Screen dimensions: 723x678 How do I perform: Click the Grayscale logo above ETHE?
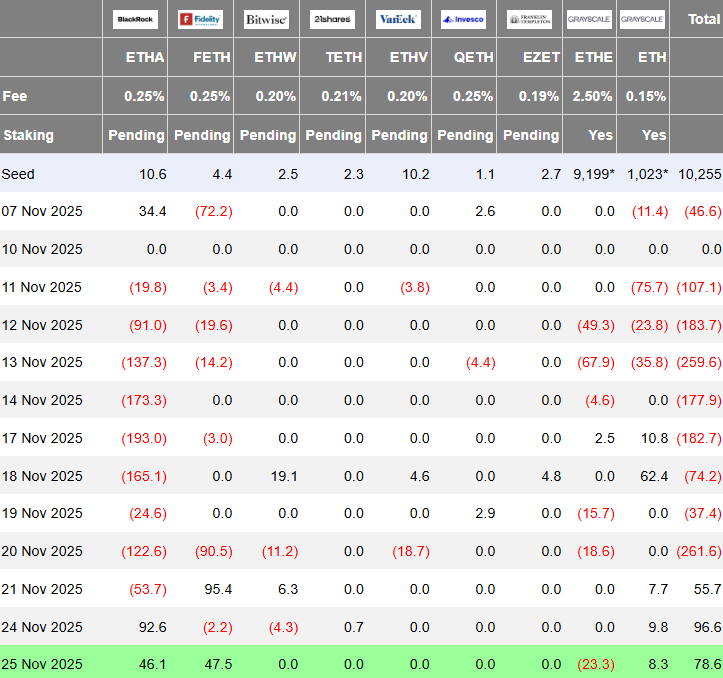pos(589,19)
